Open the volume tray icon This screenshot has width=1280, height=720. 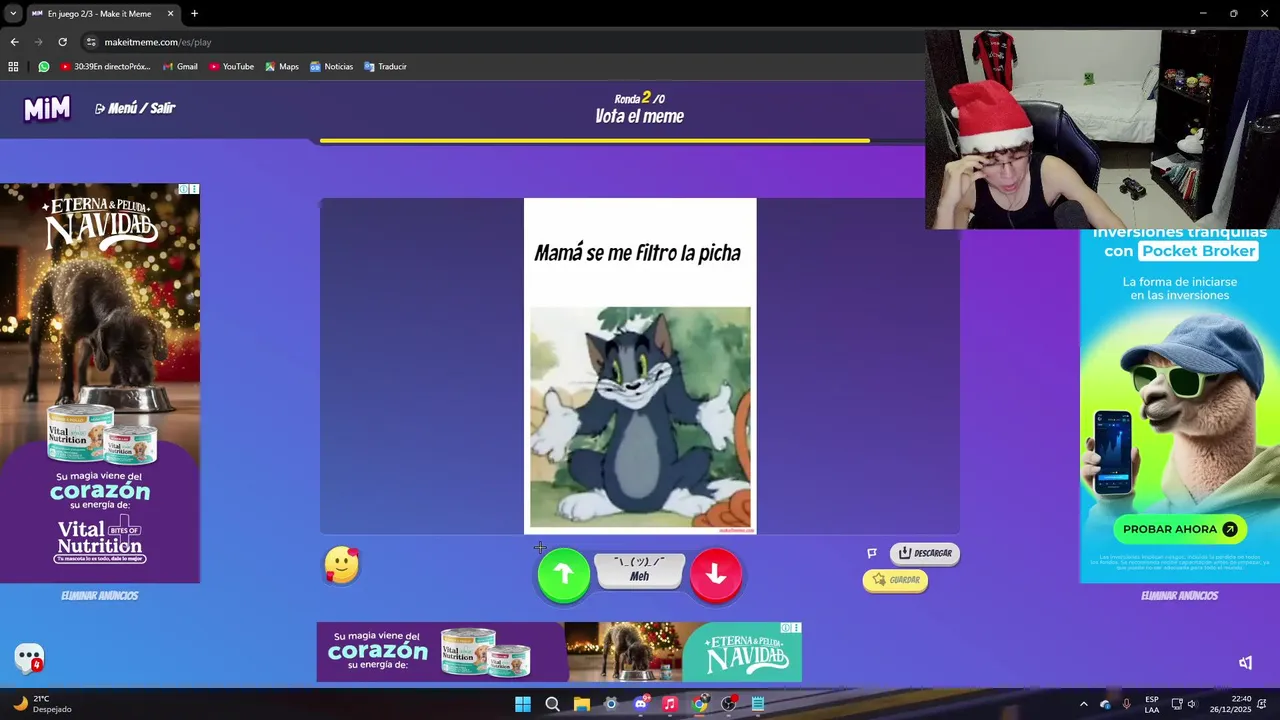pyautogui.click(x=1191, y=704)
